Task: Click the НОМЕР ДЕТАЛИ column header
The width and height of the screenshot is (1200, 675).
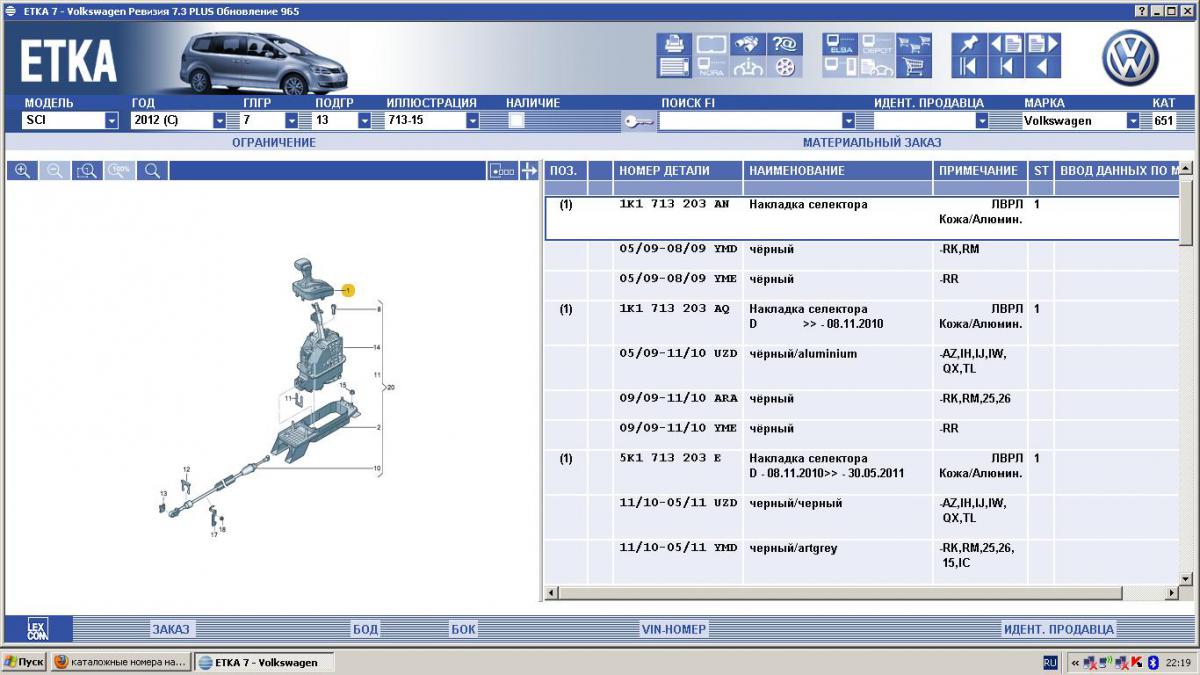Action: pyautogui.click(x=679, y=171)
